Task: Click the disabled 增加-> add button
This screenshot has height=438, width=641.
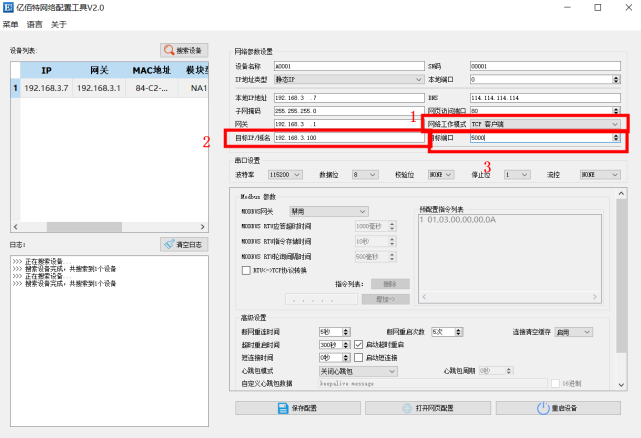Action: pyautogui.click(x=385, y=299)
